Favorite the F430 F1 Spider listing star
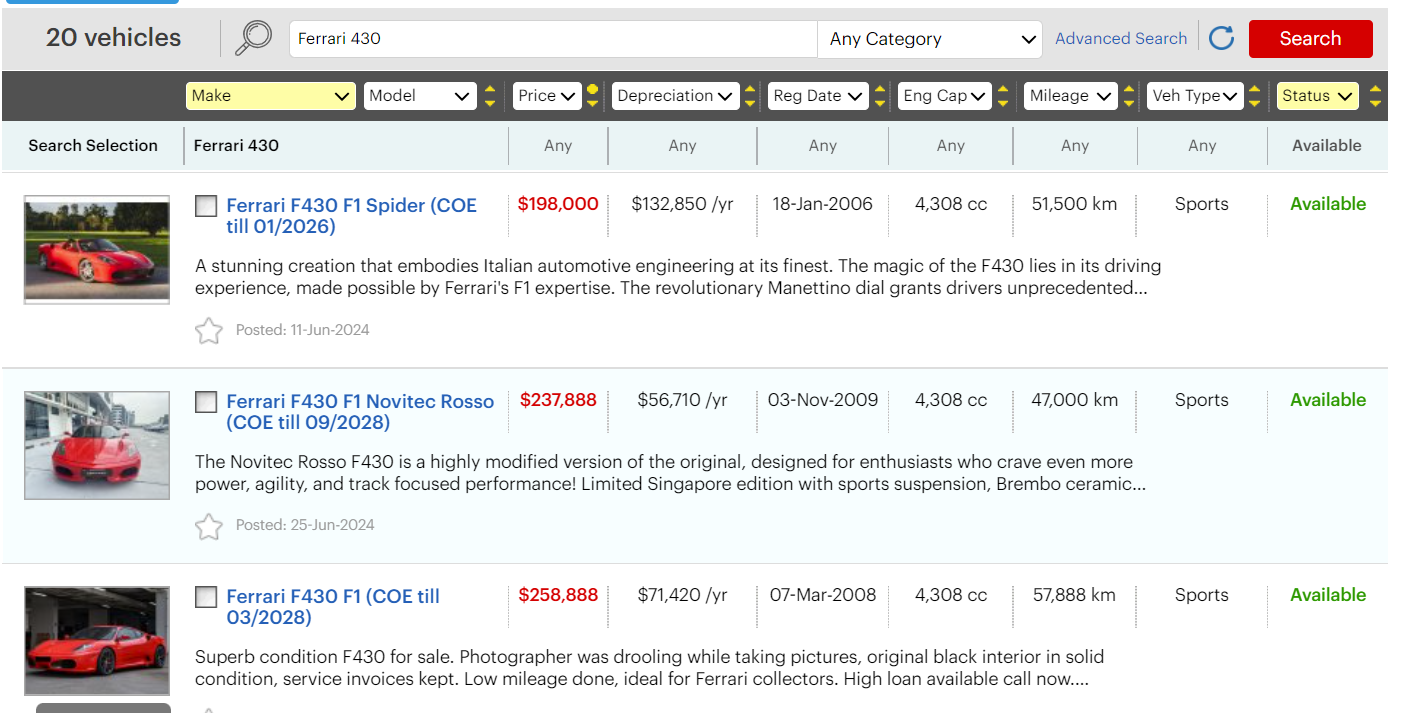This screenshot has width=1413, height=713. pyautogui.click(x=208, y=330)
